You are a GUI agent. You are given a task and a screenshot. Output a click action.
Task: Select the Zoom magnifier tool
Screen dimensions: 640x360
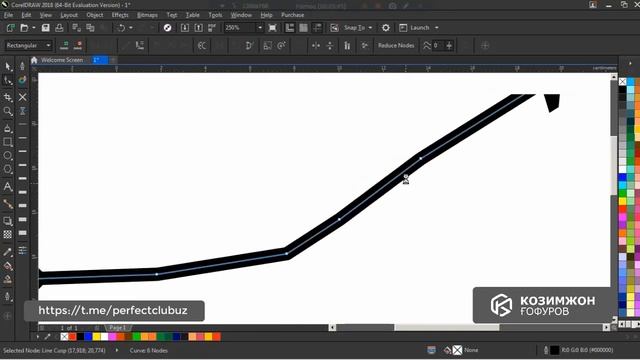(x=8, y=111)
